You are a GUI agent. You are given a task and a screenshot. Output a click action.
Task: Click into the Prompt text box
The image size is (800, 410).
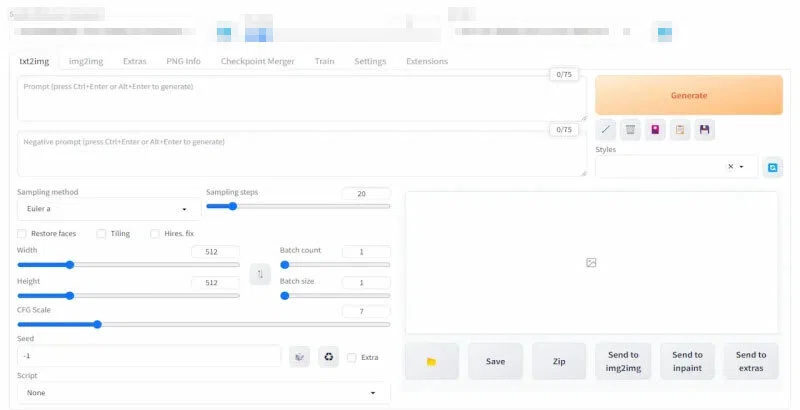click(x=302, y=98)
